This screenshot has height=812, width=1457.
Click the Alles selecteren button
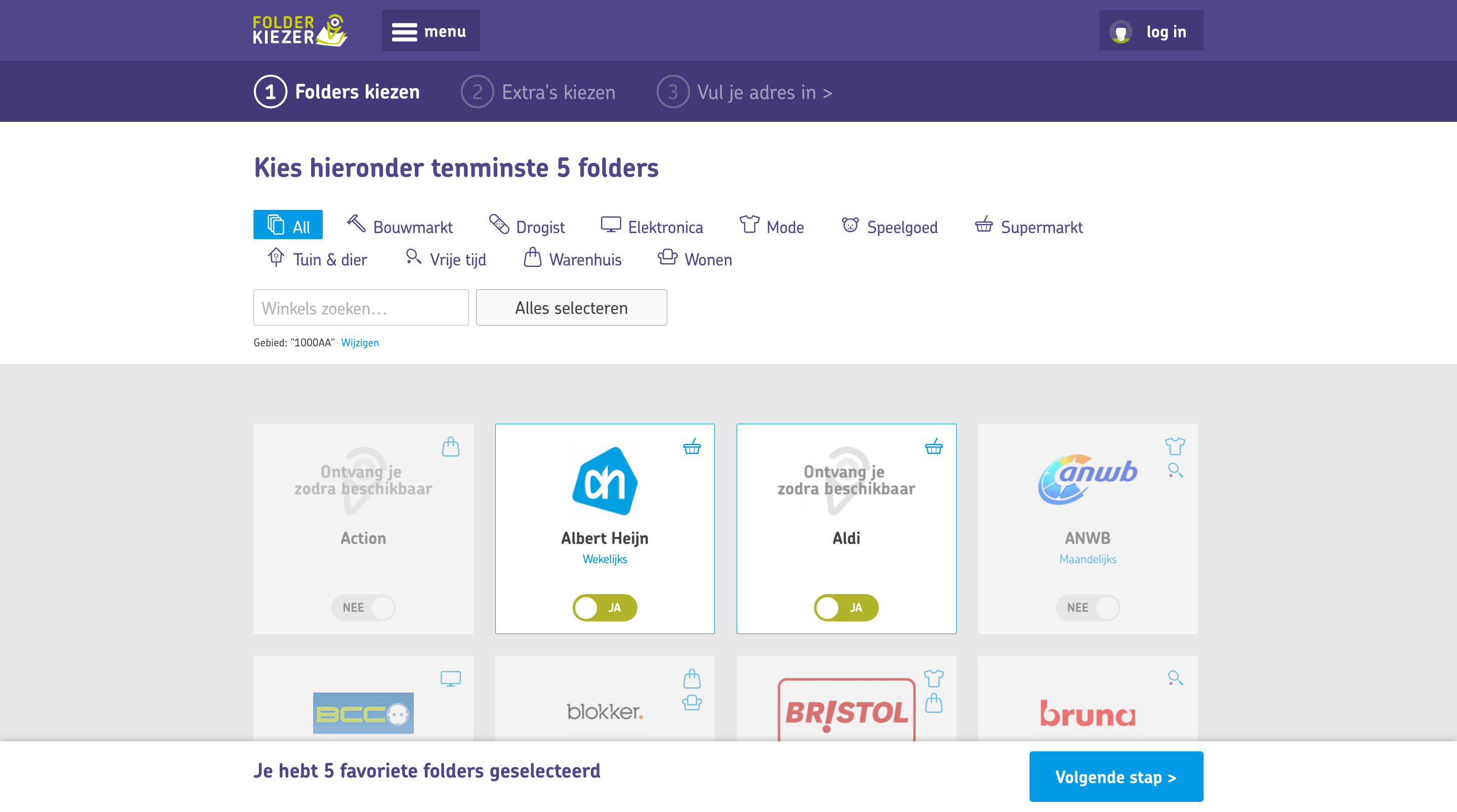[x=571, y=307]
